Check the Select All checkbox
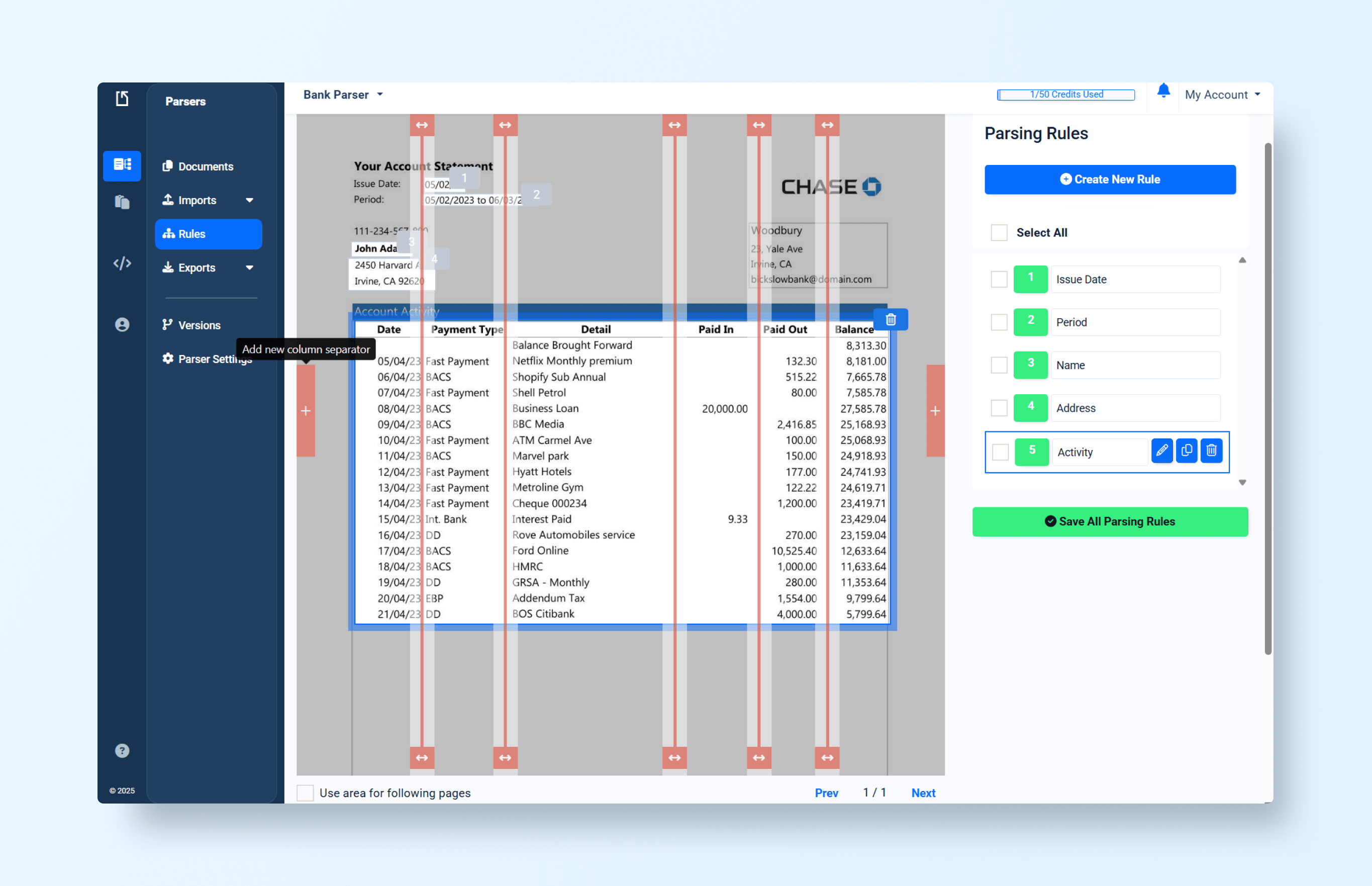 (999, 232)
